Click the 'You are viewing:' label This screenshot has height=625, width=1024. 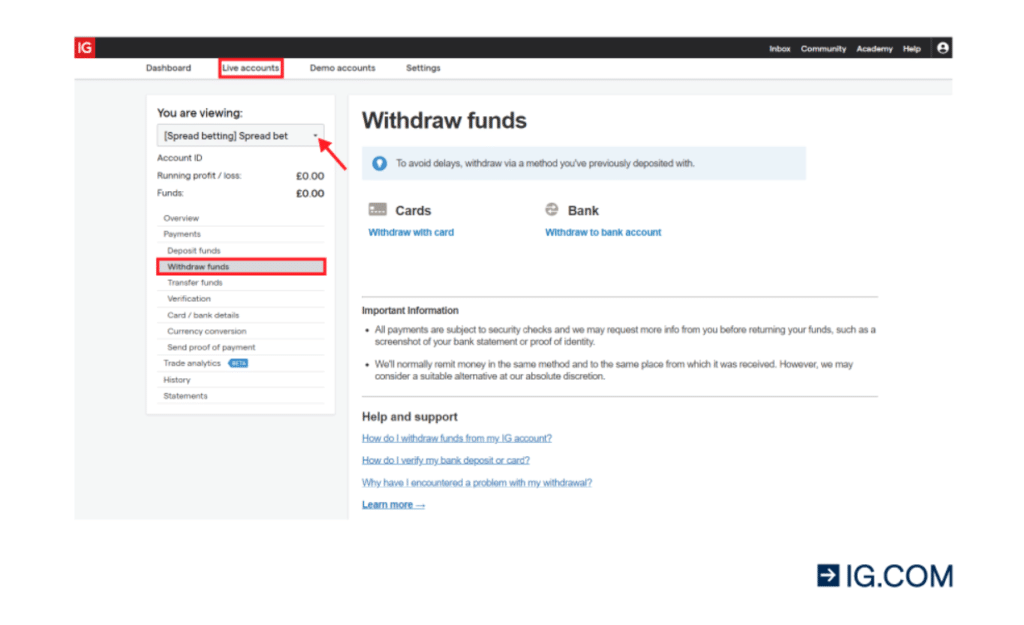click(x=199, y=113)
